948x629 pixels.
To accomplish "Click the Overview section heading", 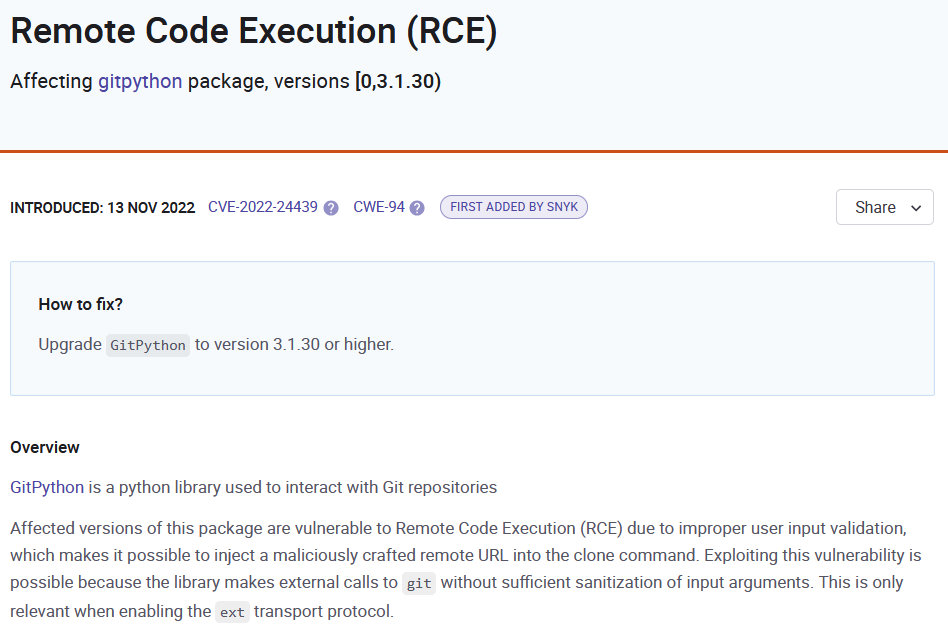I will (45, 447).
